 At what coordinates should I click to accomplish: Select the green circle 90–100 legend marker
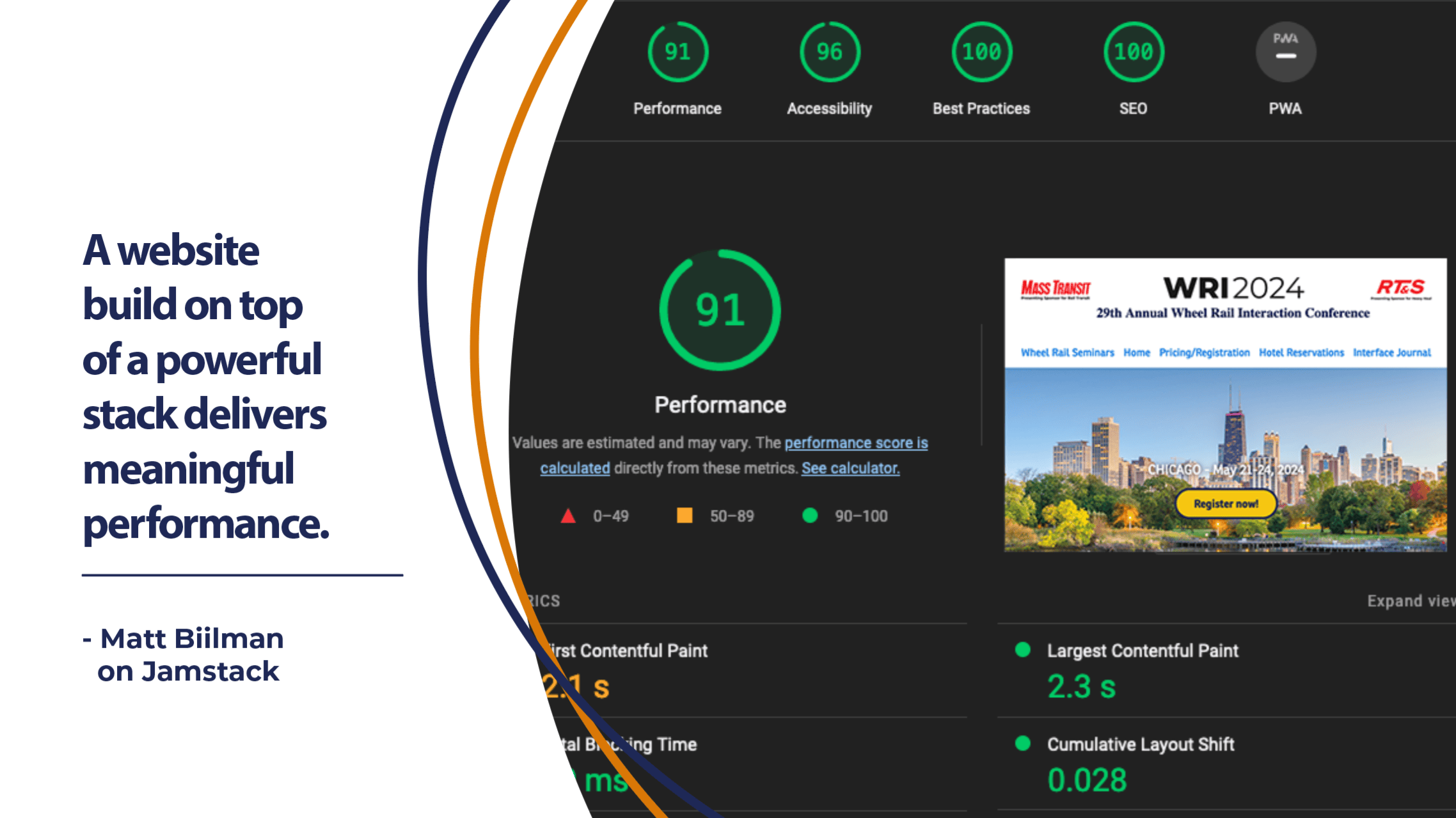click(x=810, y=515)
